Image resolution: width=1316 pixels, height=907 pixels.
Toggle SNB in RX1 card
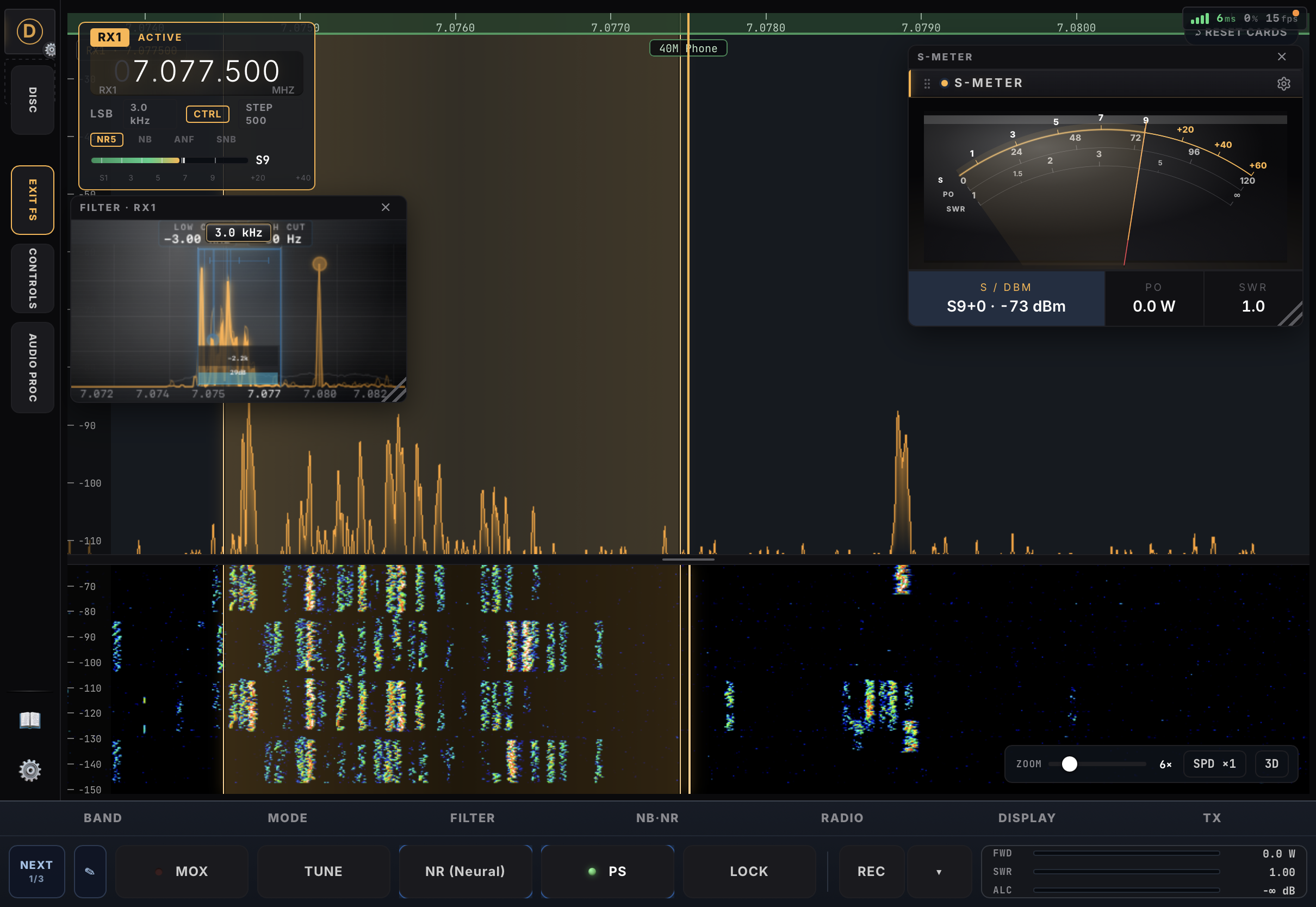[226, 139]
